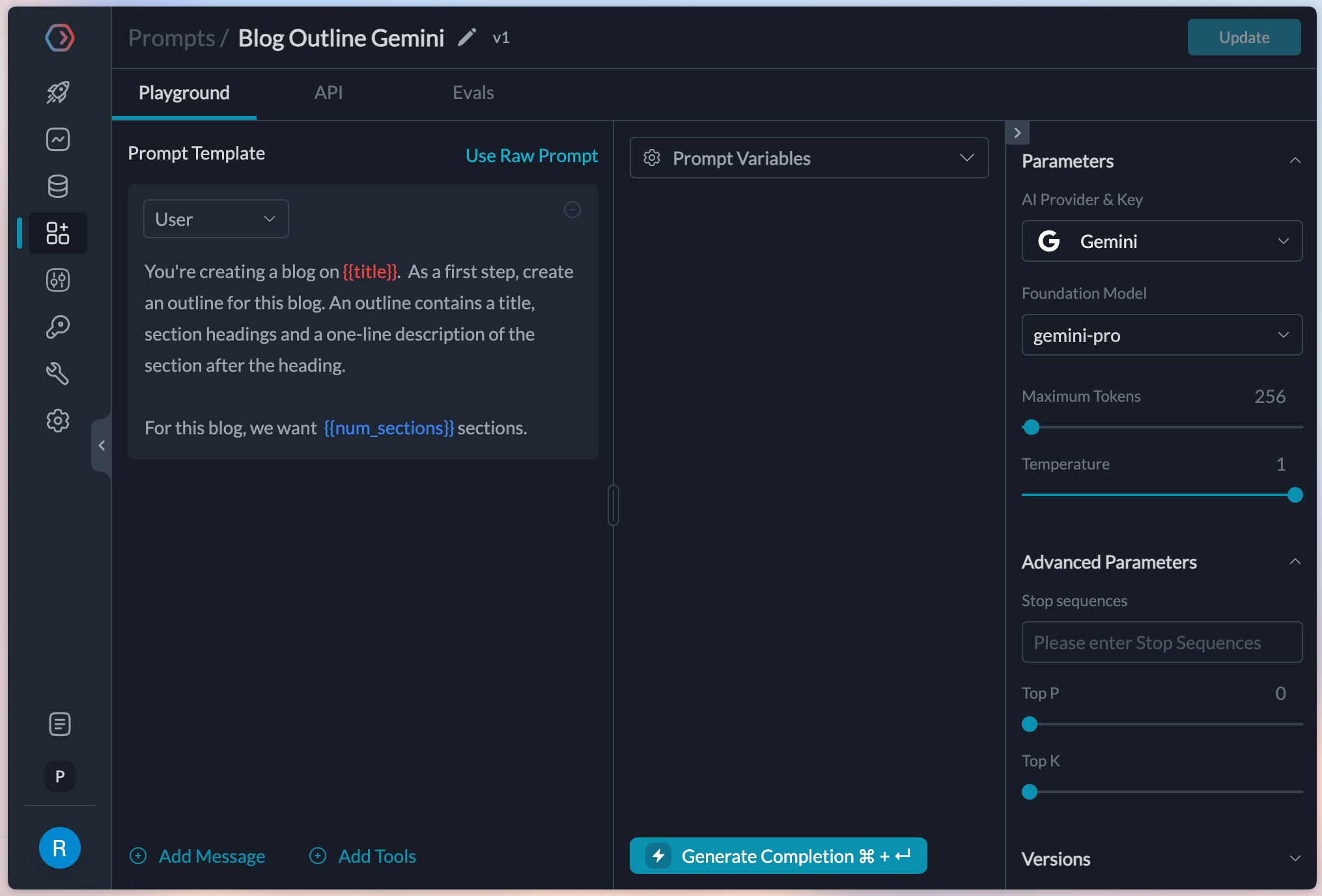Open the gear settings sidebar icon
This screenshot has width=1322, height=896.
point(58,421)
